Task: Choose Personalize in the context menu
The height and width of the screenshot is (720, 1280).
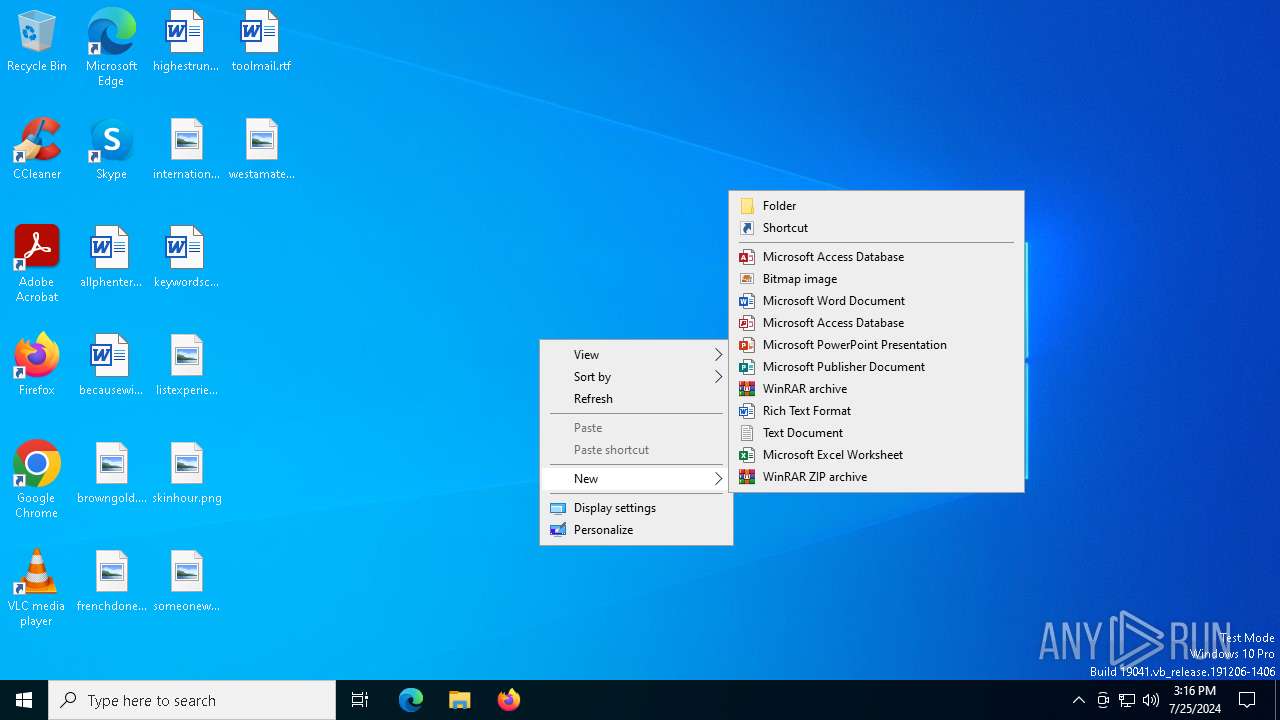Action: pyautogui.click(x=636, y=530)
